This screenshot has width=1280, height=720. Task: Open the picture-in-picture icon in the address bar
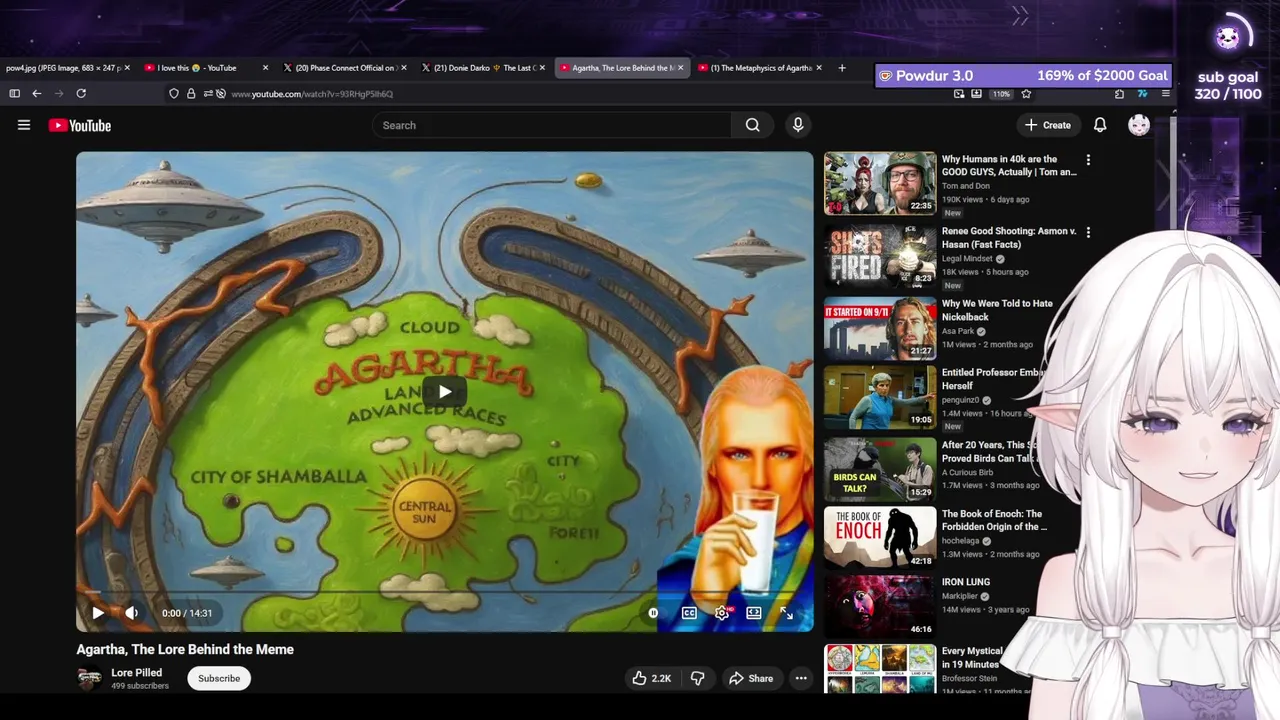click(959, 94)
